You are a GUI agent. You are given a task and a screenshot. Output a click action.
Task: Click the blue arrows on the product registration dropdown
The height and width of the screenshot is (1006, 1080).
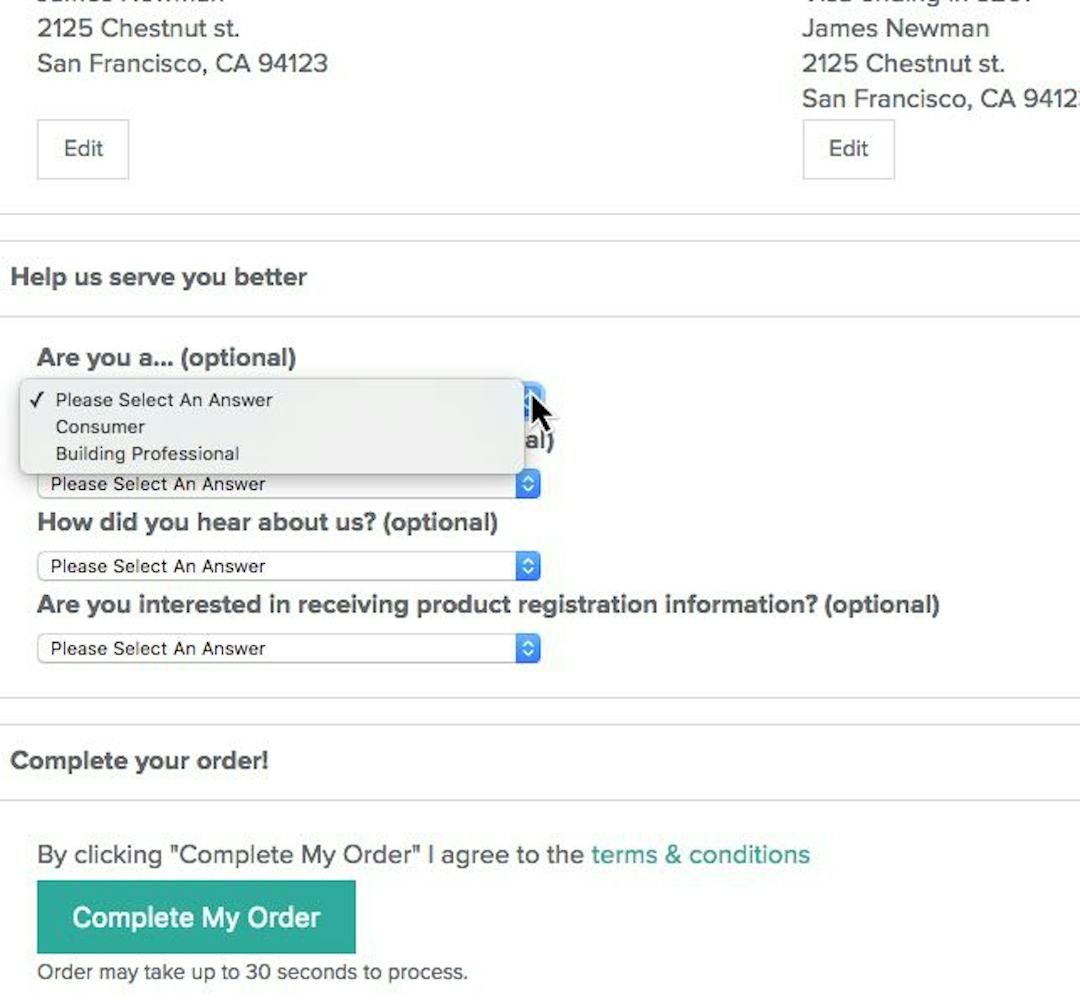tap(528, 648)
